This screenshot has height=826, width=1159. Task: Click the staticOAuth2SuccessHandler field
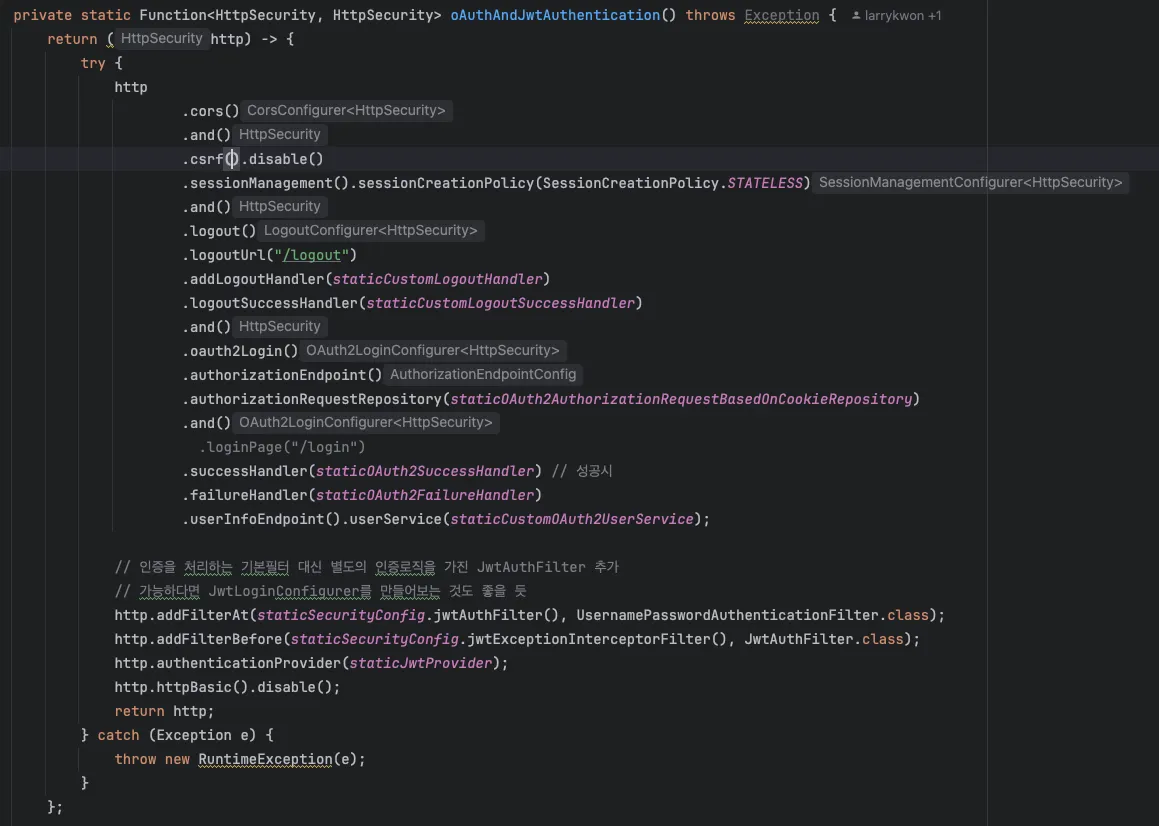click(424, 471)
